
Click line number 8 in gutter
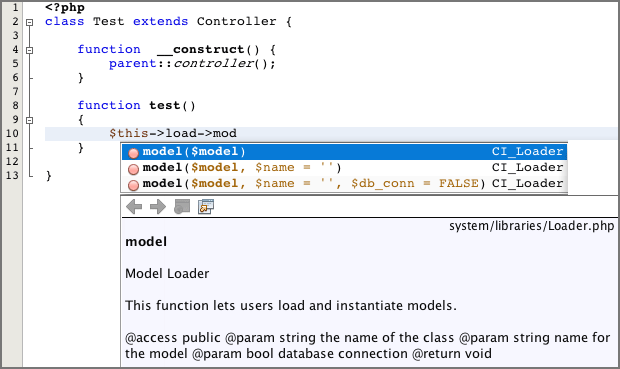click(15, 105)
